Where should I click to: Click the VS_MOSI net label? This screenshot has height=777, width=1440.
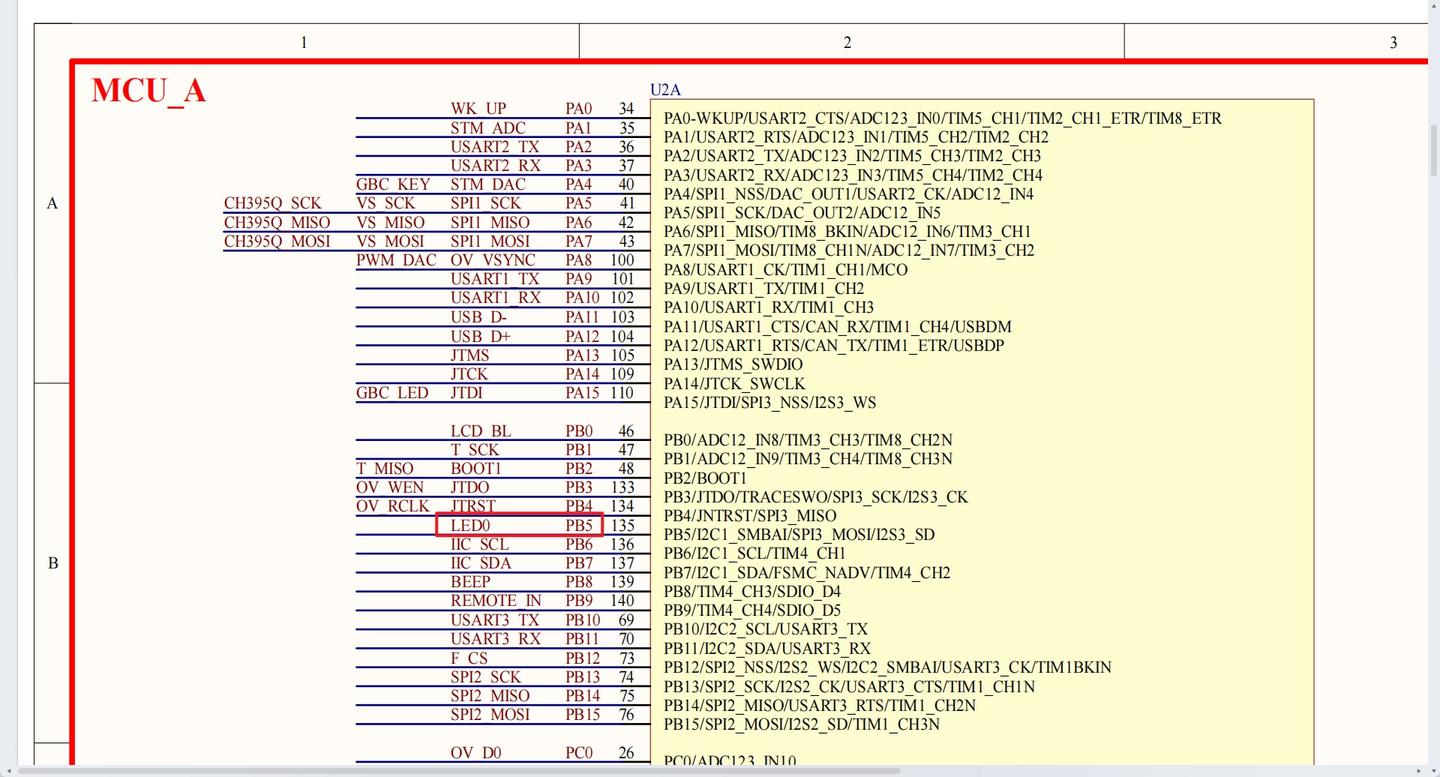pyautogui.click(x=390, y=241)
